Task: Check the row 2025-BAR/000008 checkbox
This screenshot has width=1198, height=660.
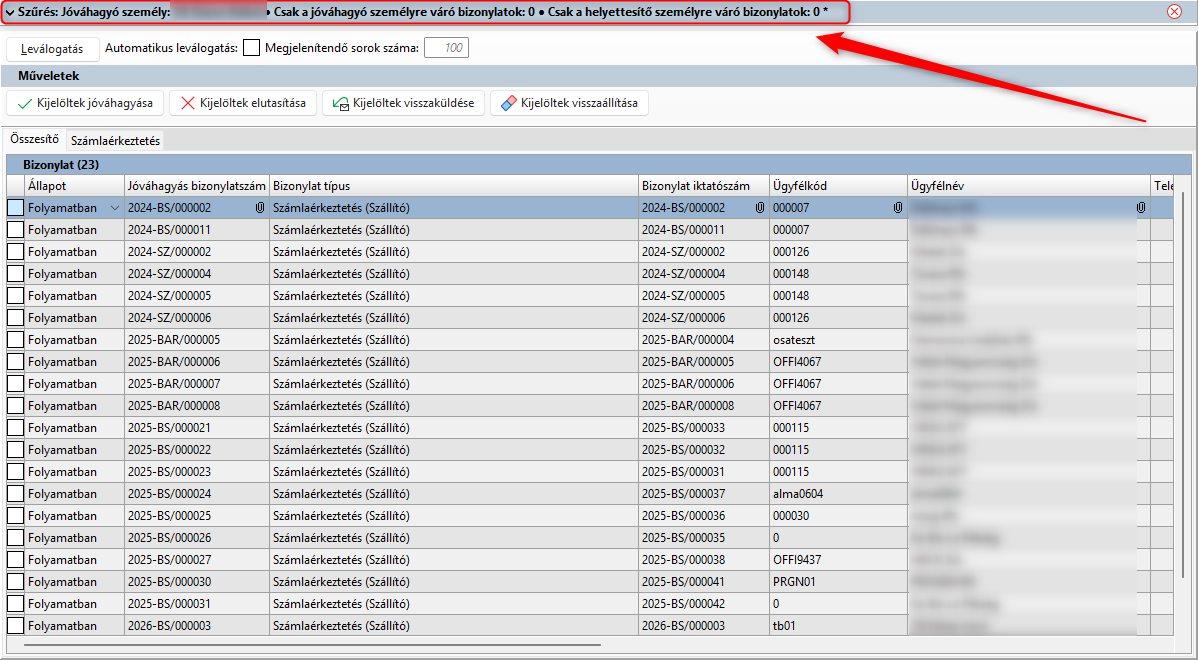Action: coord(15,405)
